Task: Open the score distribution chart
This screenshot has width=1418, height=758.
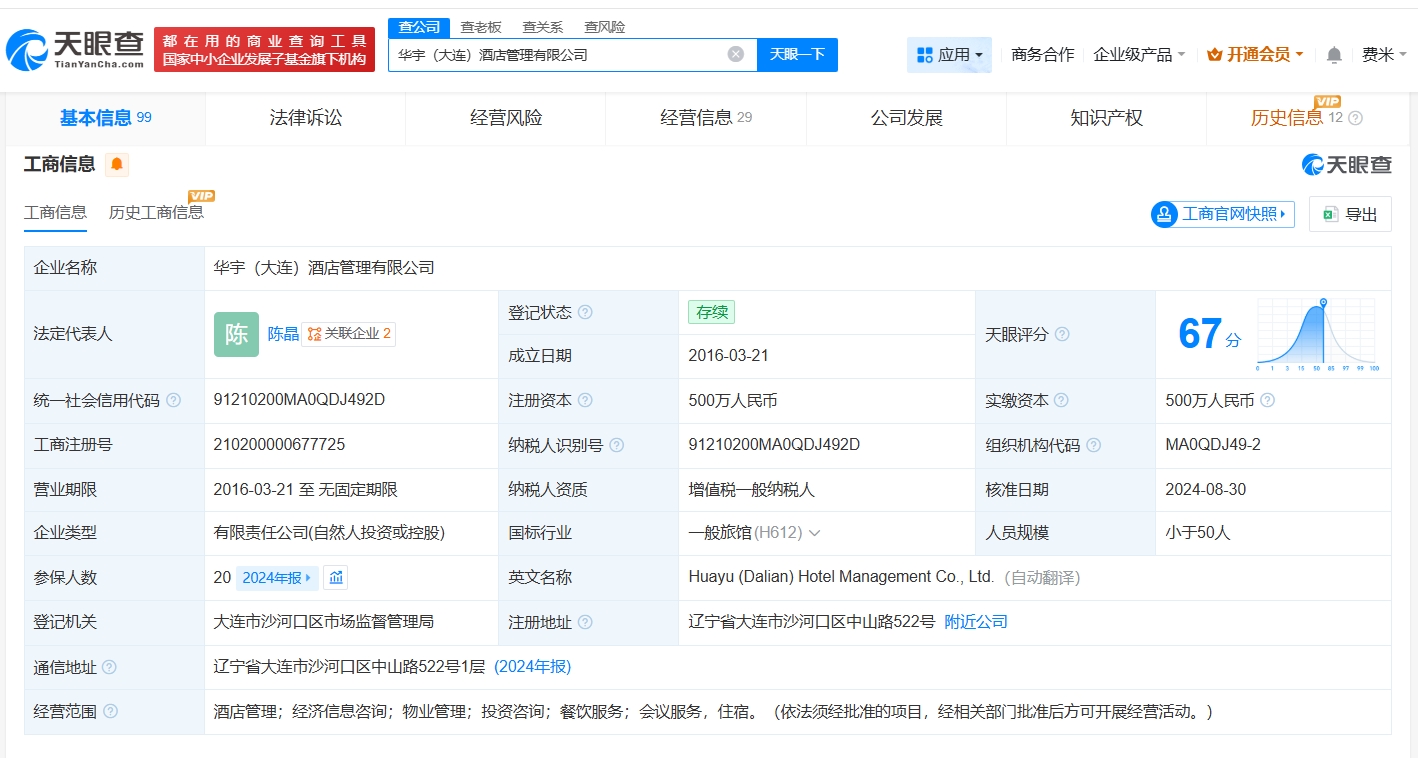Action: click(x=1318, y=335)
